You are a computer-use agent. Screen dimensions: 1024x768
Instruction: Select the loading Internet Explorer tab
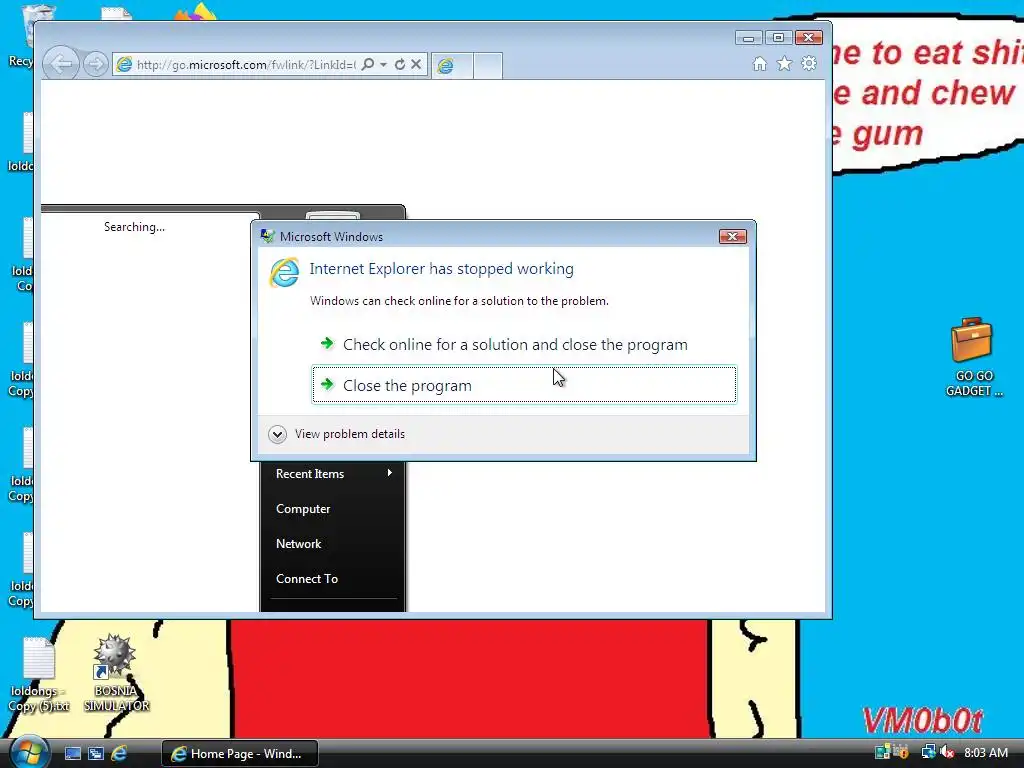452,65
